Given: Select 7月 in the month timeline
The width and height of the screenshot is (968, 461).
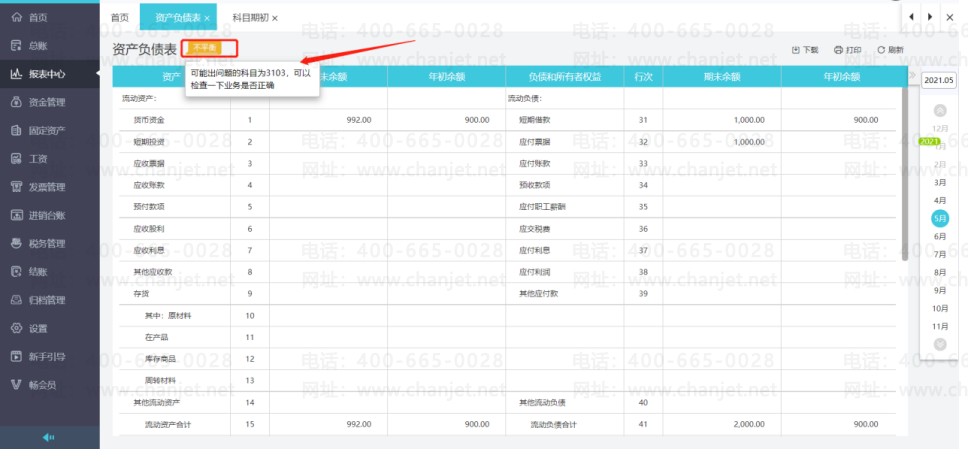Looking at the screenshot, I should (940, 254).
